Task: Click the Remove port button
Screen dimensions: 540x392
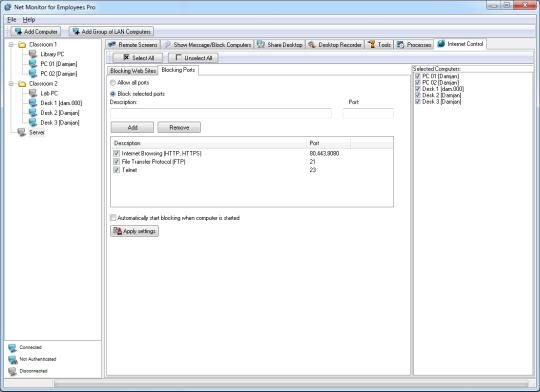Action: [x=179, y=127]
